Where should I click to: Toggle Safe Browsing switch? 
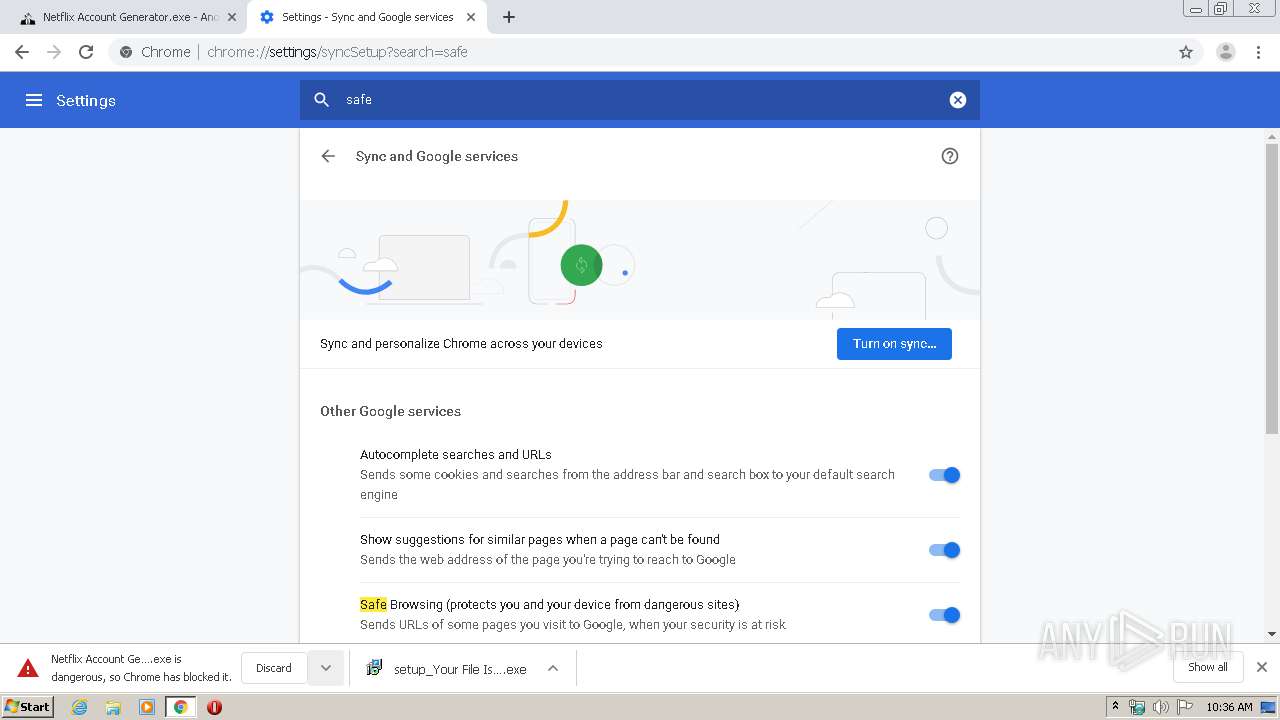[944, 615]
